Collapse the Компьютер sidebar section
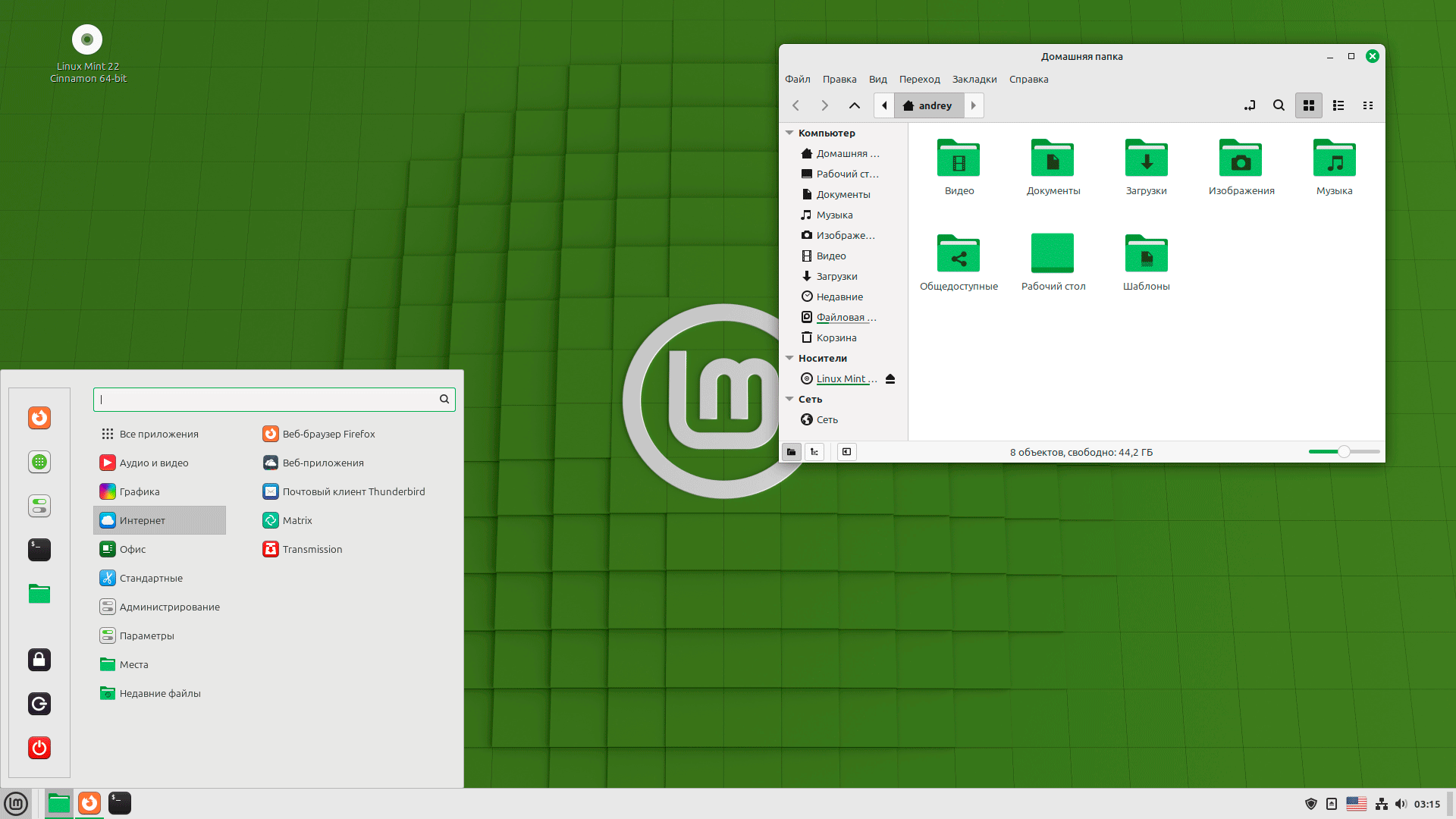The height and width of the screenshot is (819, 1456). point(789,133)
